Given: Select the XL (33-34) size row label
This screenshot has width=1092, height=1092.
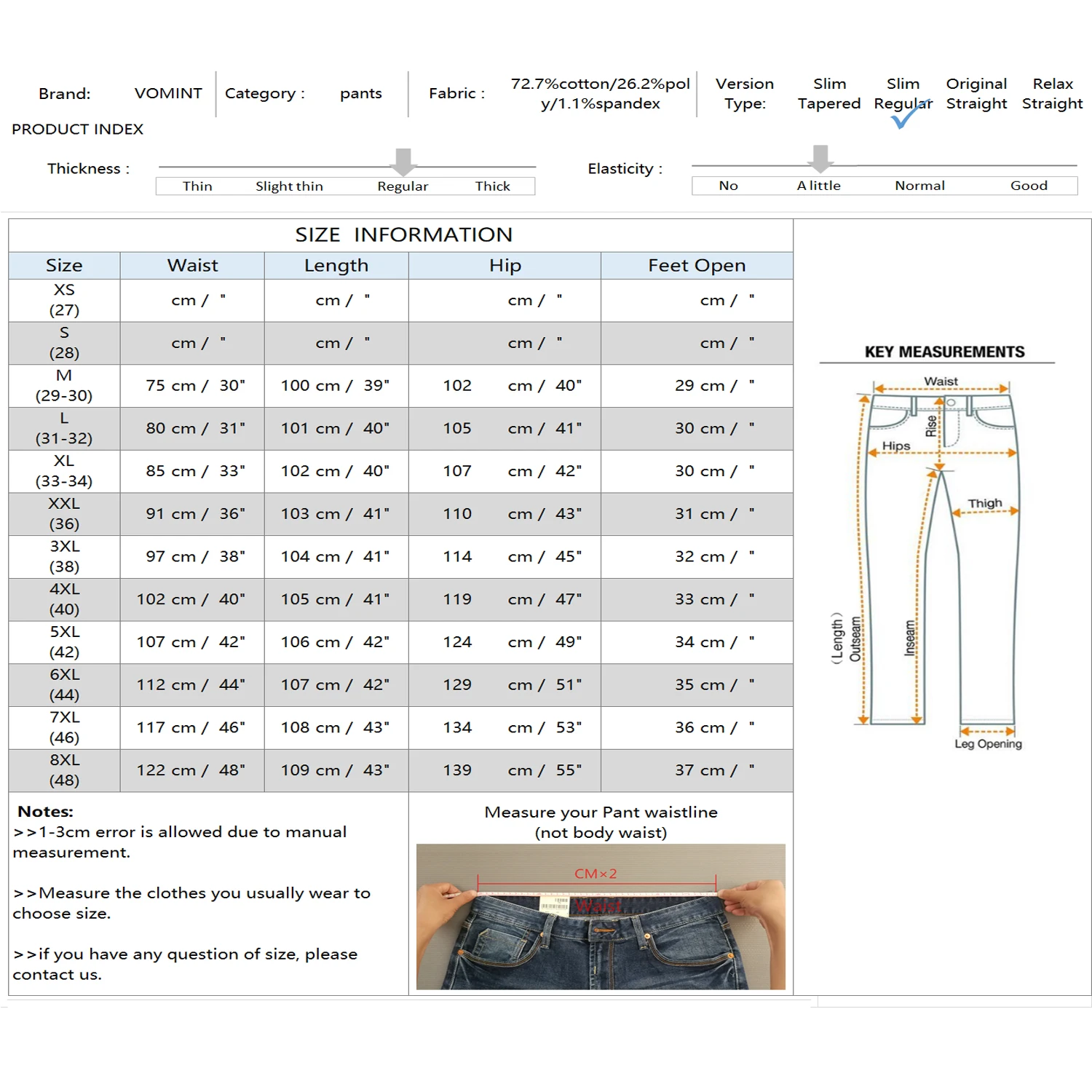Looking at the screenshot, I should point(64,471).
